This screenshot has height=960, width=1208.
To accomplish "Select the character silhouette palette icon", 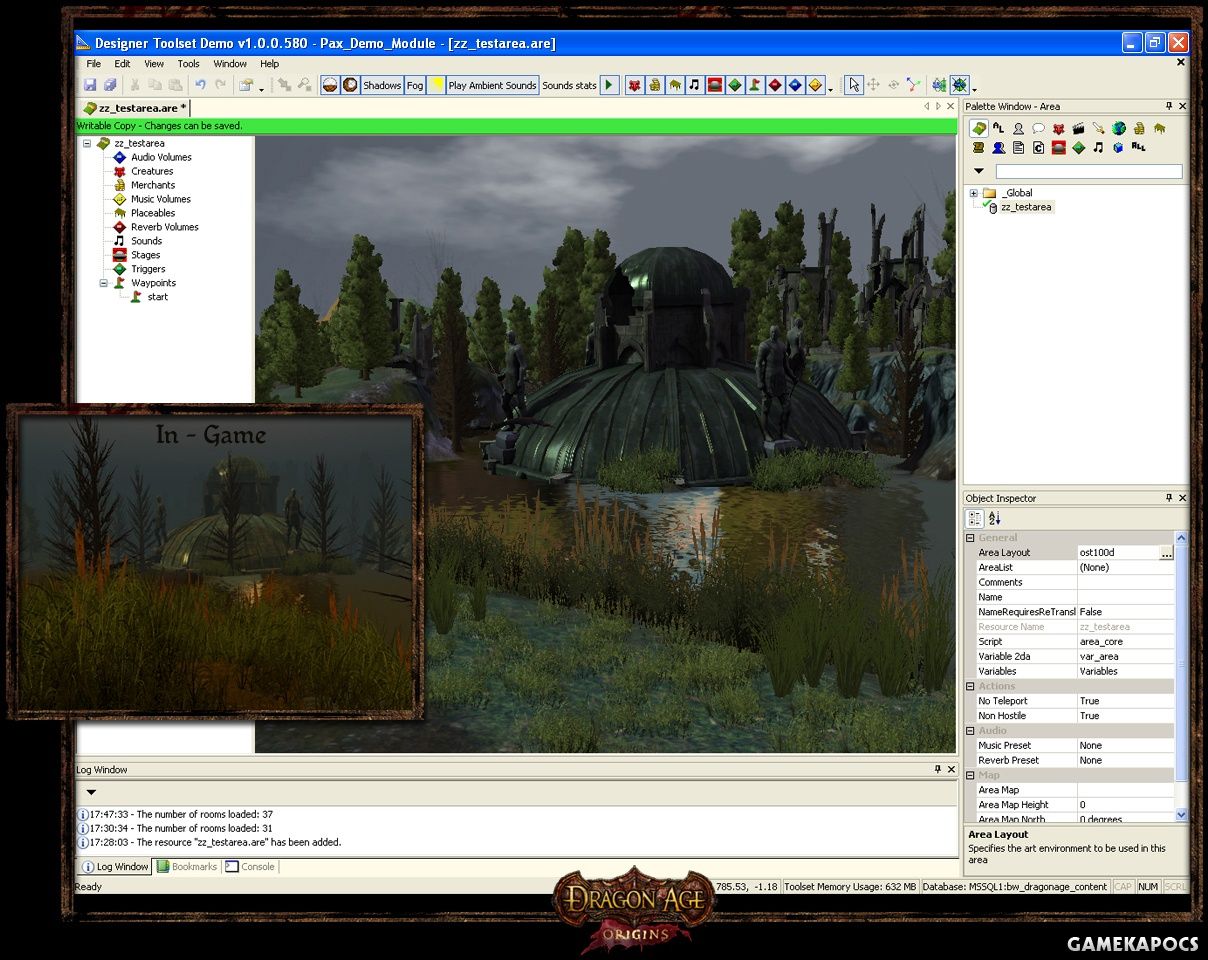I will (1018, 128).
